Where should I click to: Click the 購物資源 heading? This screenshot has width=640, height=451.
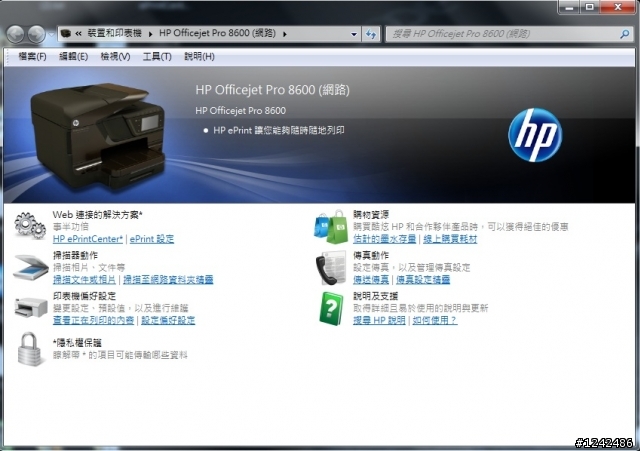[371, 215]
